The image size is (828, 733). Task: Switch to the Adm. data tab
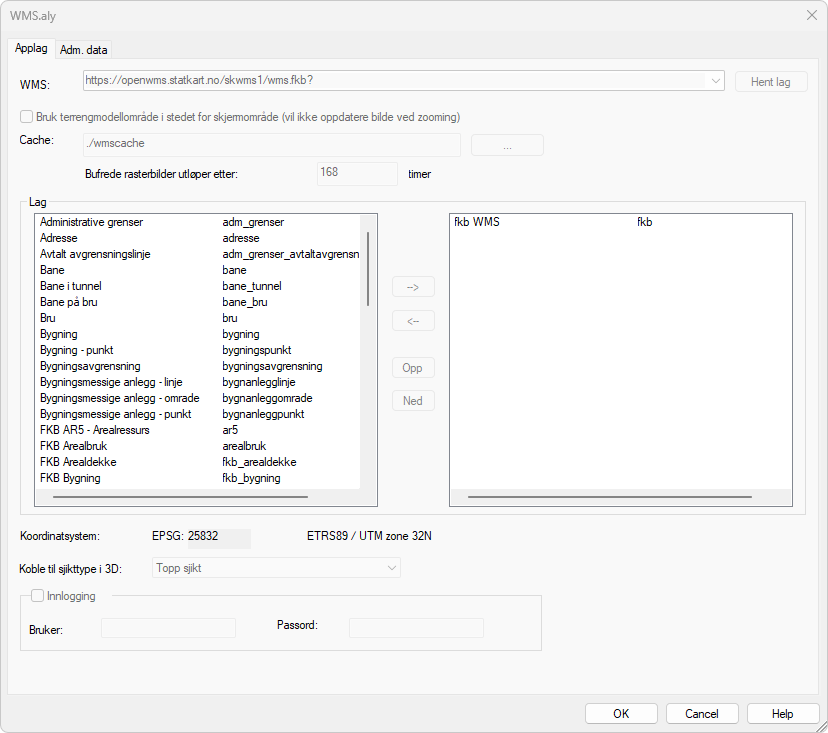pyautogui.click(x=84, y=50)
